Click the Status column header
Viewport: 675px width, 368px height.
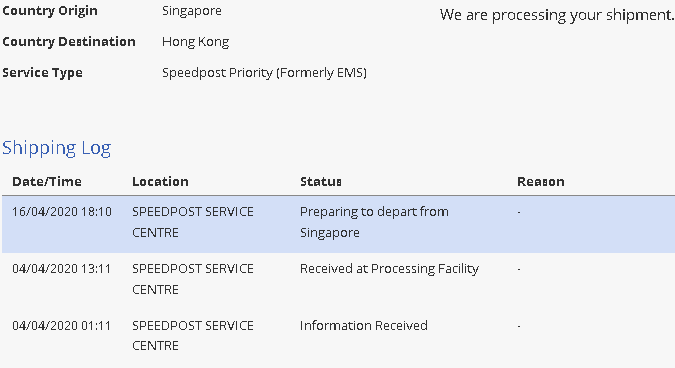(x=321, y=182)
